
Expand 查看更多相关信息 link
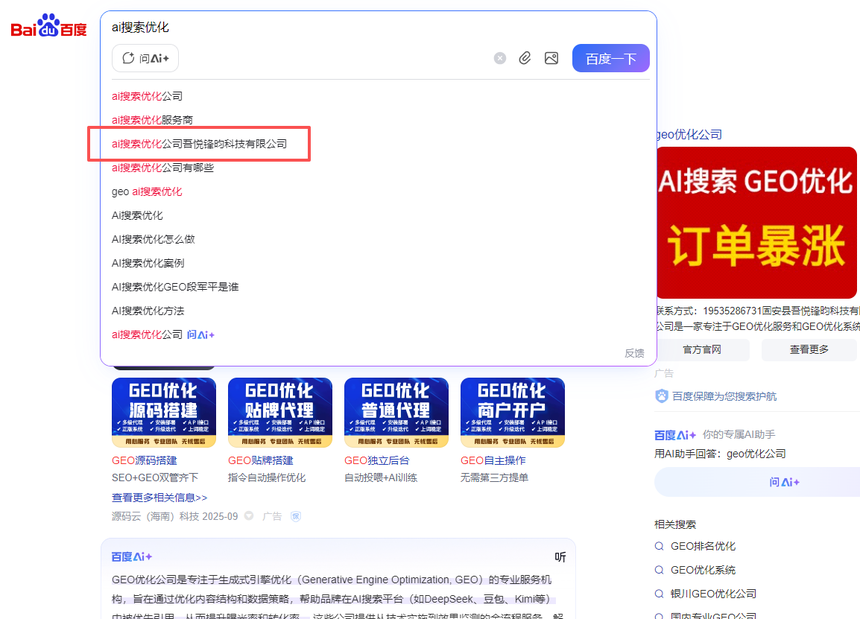pos(159,497)
